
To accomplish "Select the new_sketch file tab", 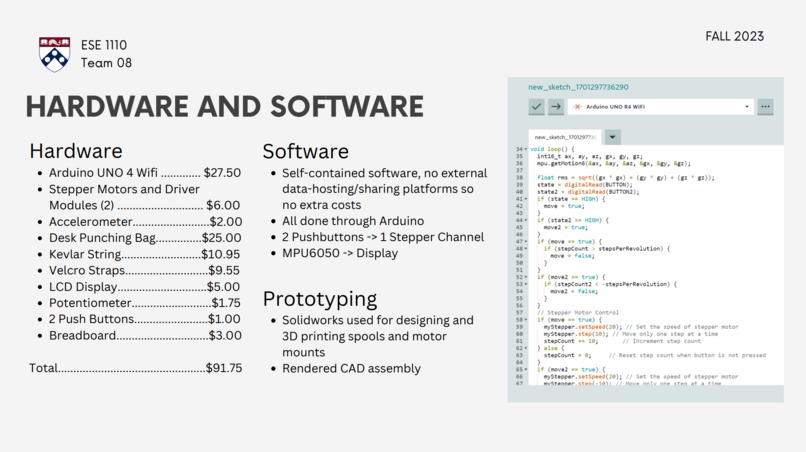I will click(564, 137).
